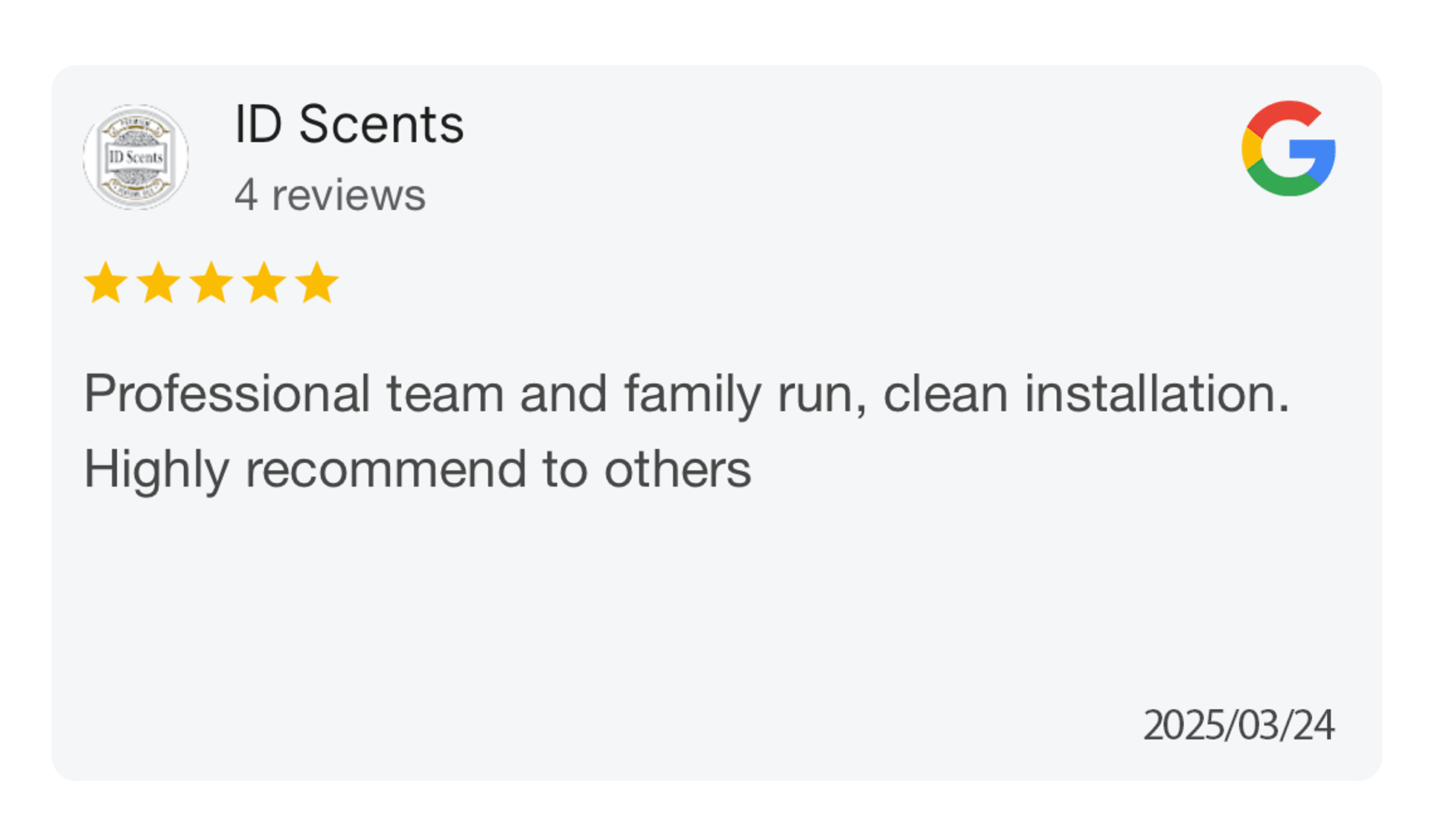This screenshot has height=840, width=1429.
Task: View the reviewer's 4 reviews link
Action: pyautogui.click(x=330, y=195)
